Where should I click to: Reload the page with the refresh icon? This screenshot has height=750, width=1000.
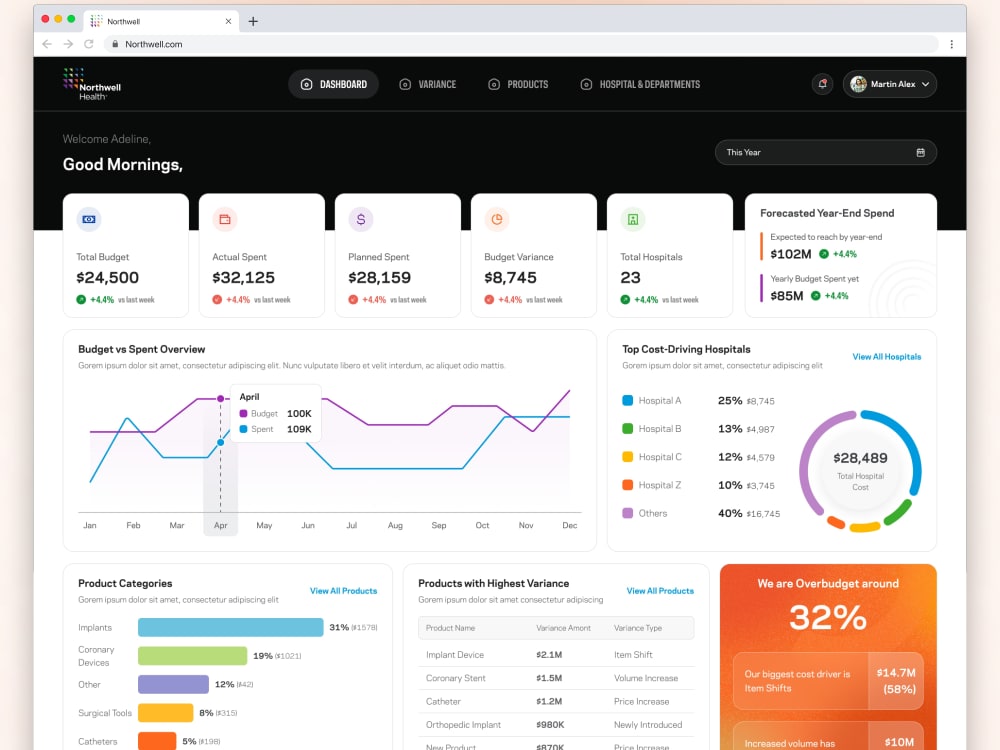pyautogui.click(x=89, y=44)
